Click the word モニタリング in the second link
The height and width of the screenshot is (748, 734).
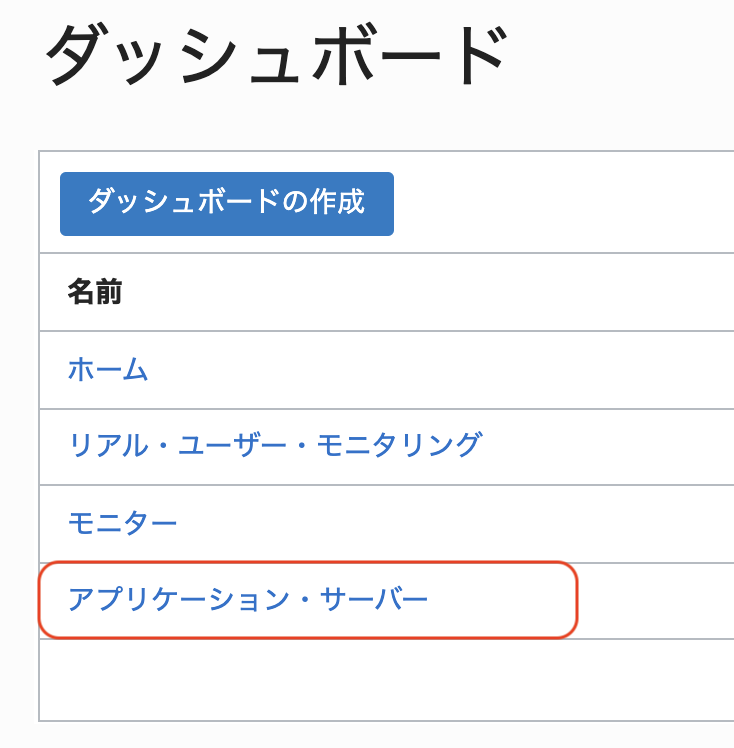[399, 445]
